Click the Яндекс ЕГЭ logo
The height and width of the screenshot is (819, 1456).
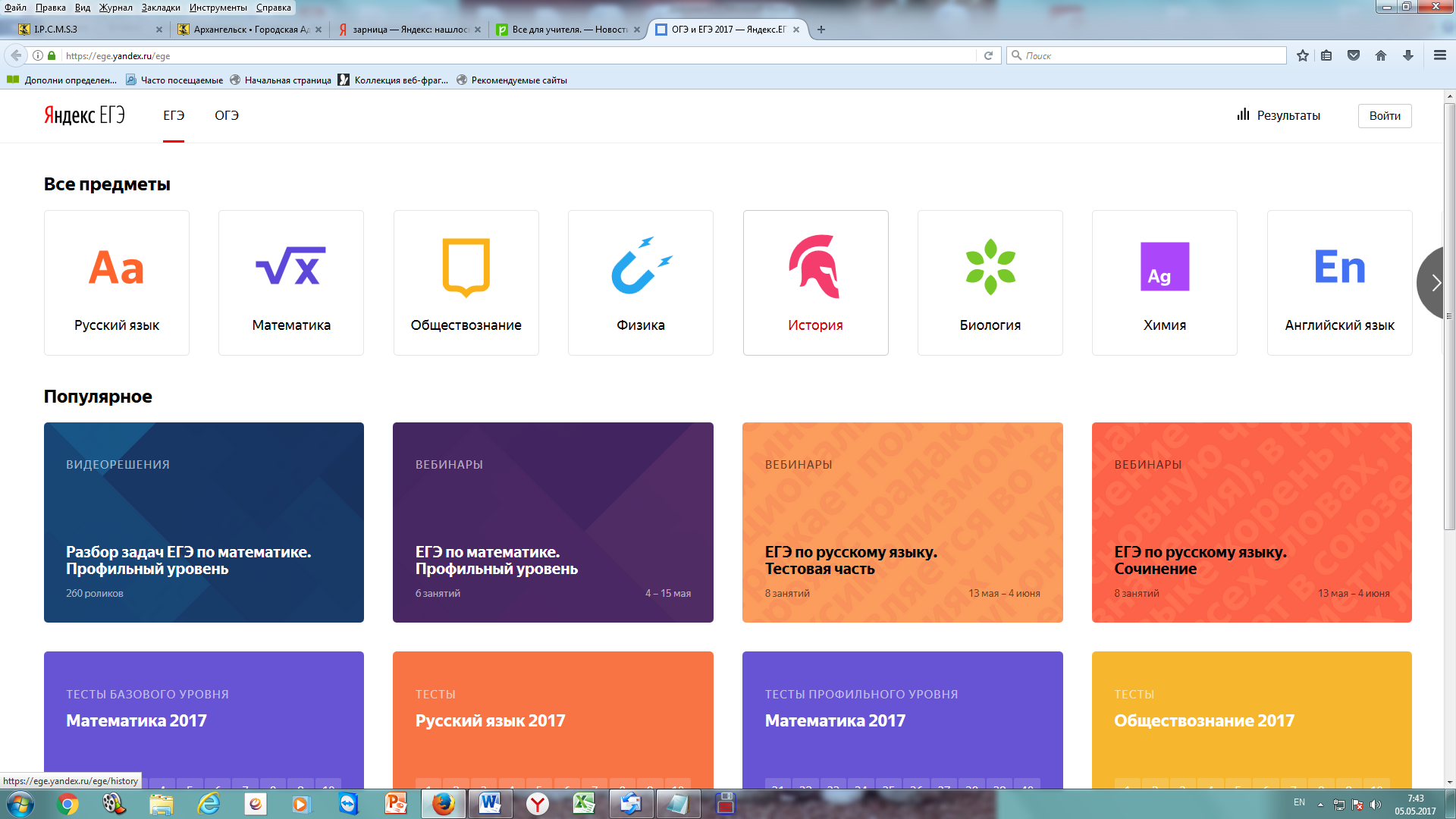[84, 115]
